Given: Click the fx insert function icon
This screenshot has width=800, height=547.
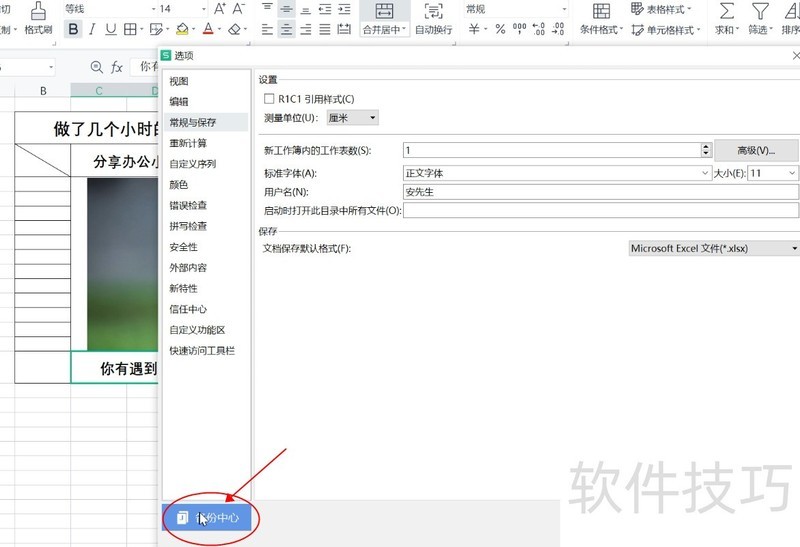Looking at the screenshot, I should coord(117,67).
